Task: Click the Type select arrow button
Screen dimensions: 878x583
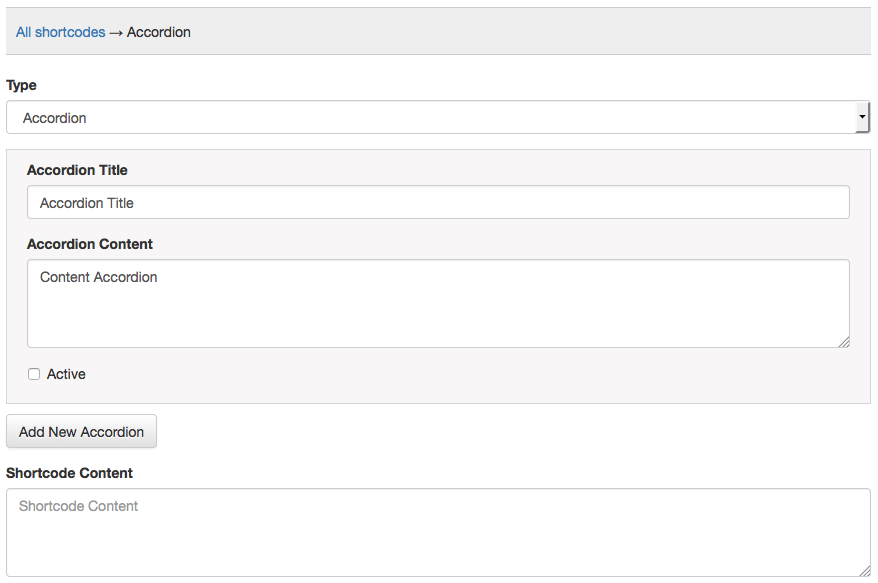Action: [862, 118]
